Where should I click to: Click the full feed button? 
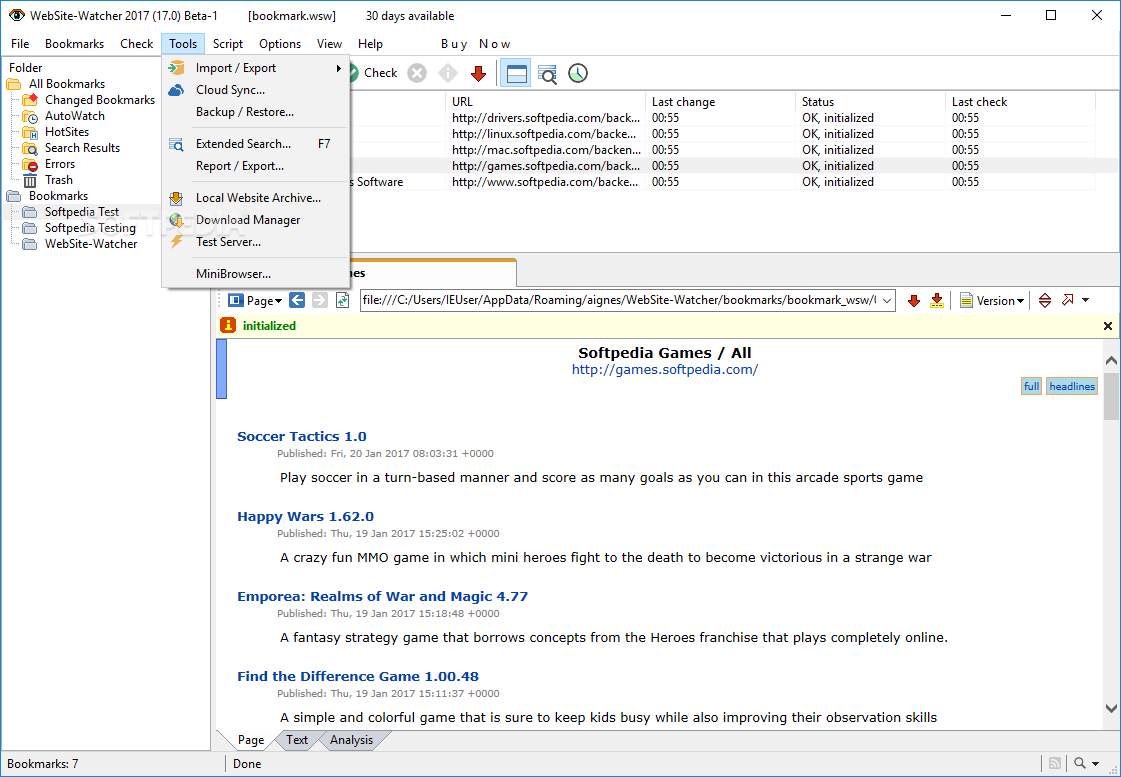tap(1031, 387)
